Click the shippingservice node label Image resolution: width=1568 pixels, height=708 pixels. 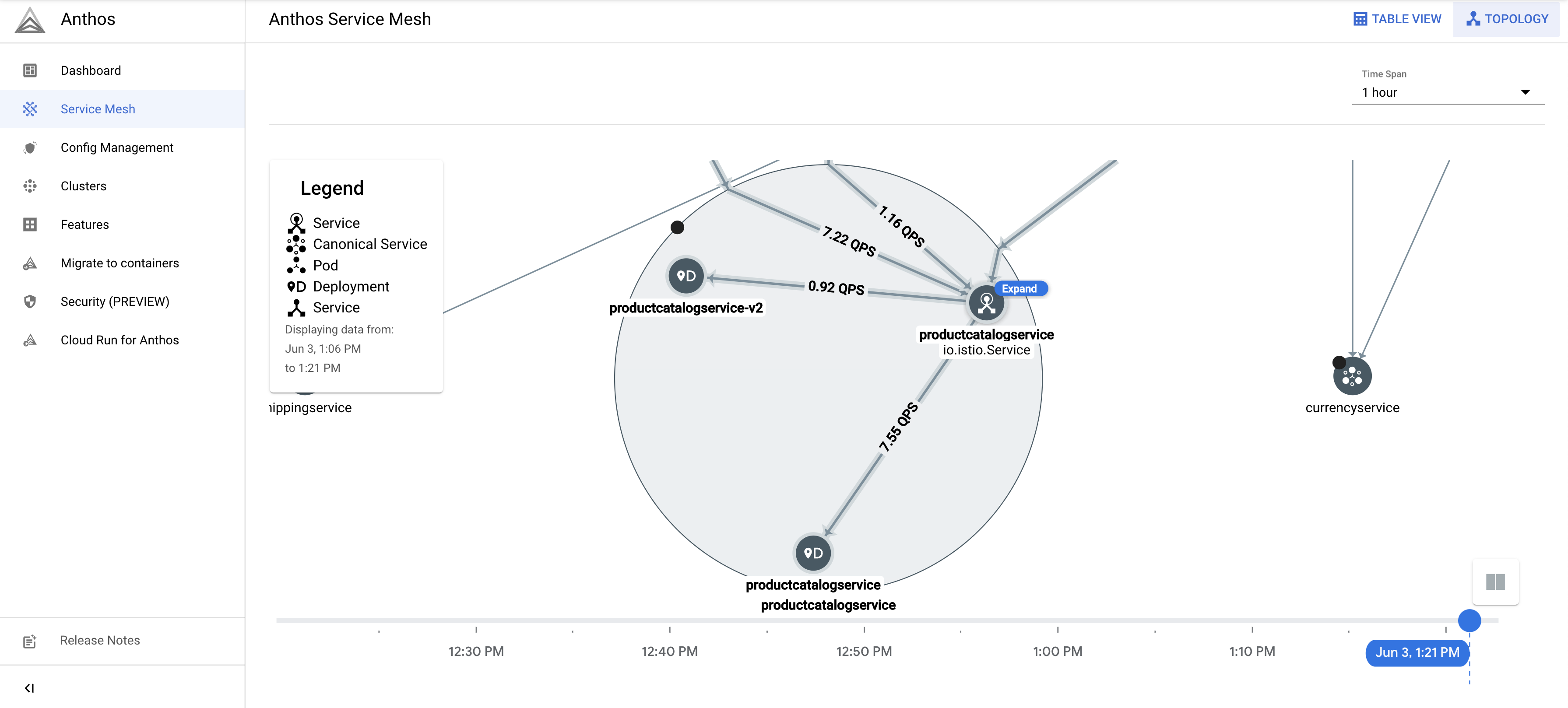(x=310, y=407)
